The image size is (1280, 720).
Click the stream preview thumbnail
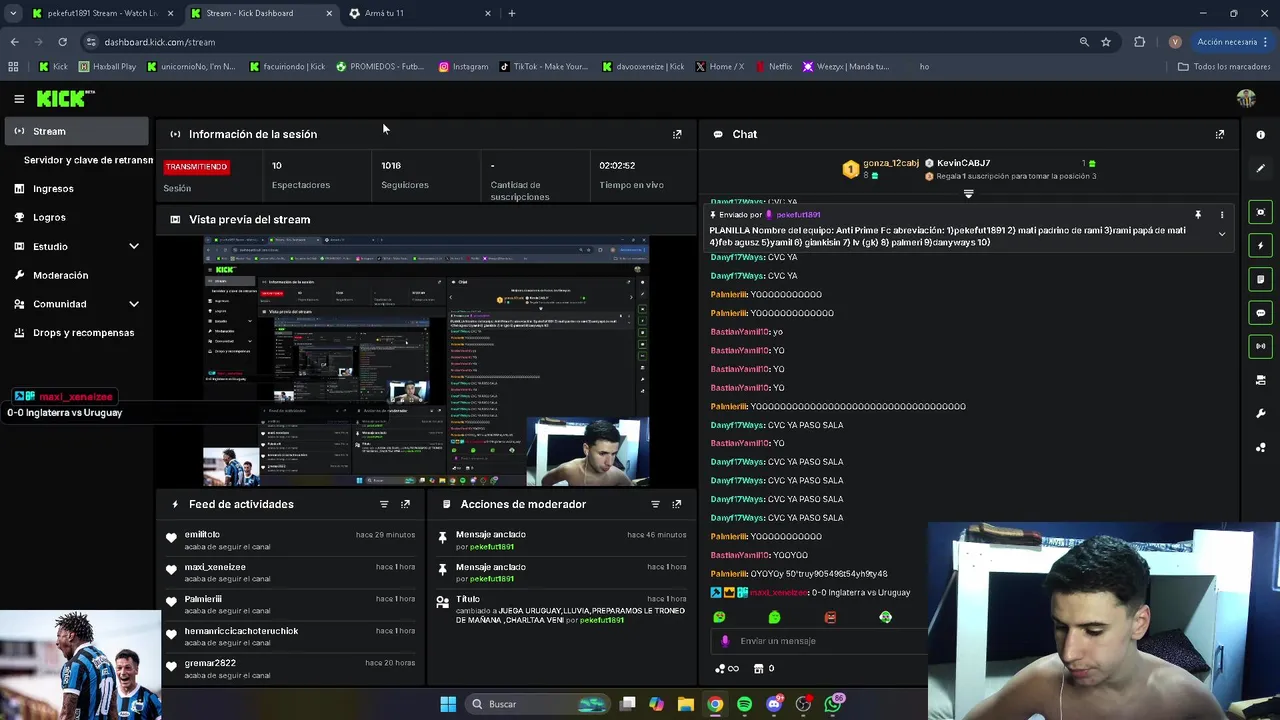(426, 361)
